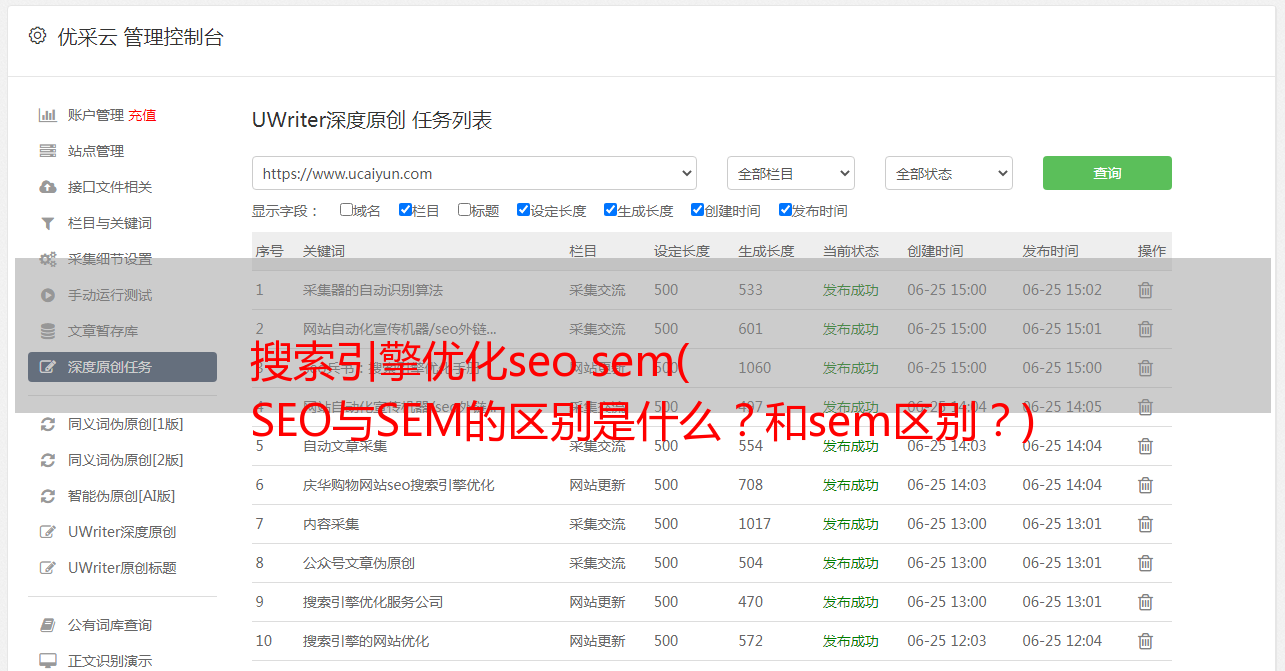The image size is (1285, 671).
Task: Open UWriter原创标题 sidebar item
Action: coord(122,568)
